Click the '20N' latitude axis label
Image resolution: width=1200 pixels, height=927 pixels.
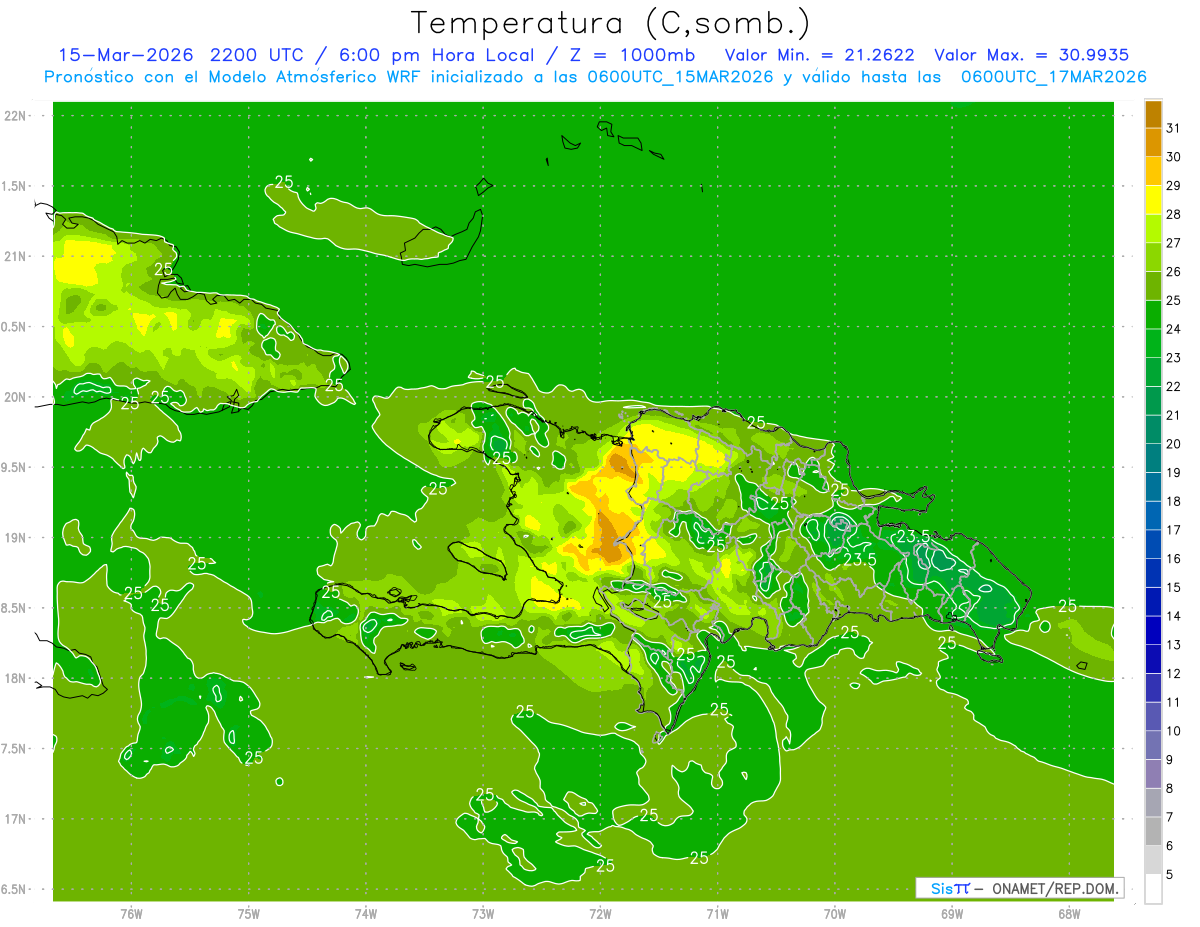[x=17, y=397]
